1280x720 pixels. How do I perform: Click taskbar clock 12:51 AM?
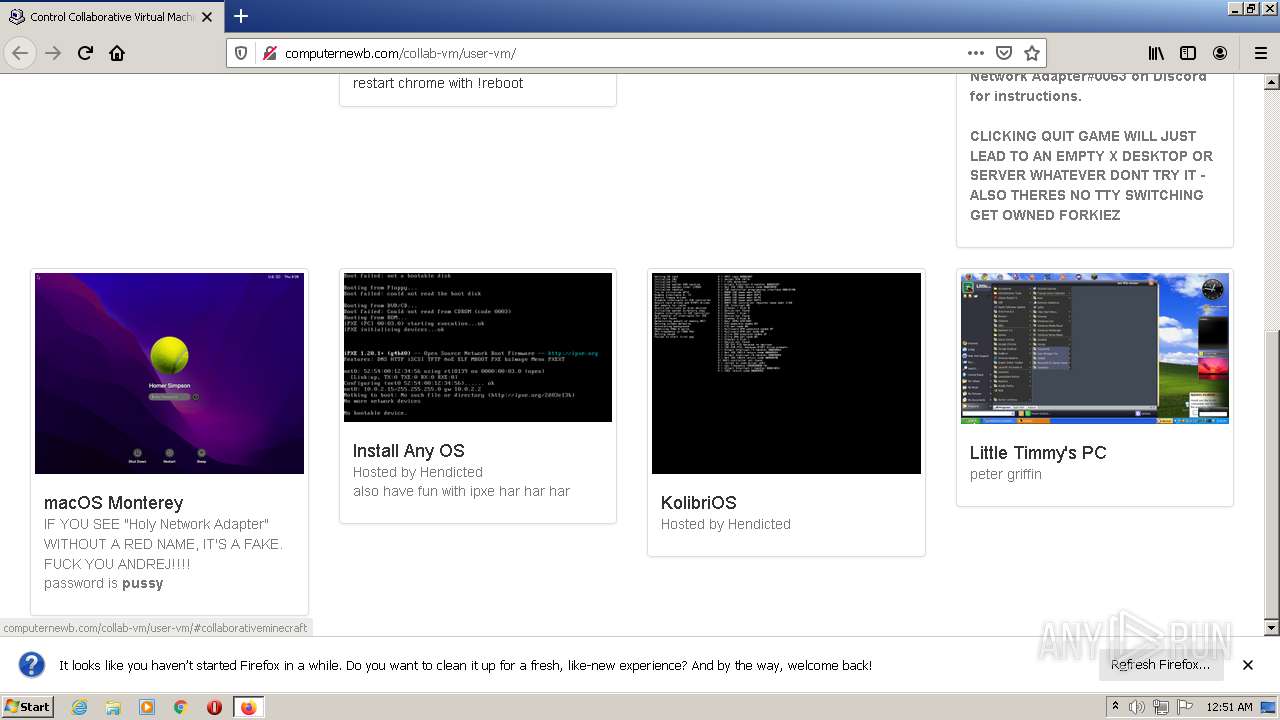[x=1229, y=707]
